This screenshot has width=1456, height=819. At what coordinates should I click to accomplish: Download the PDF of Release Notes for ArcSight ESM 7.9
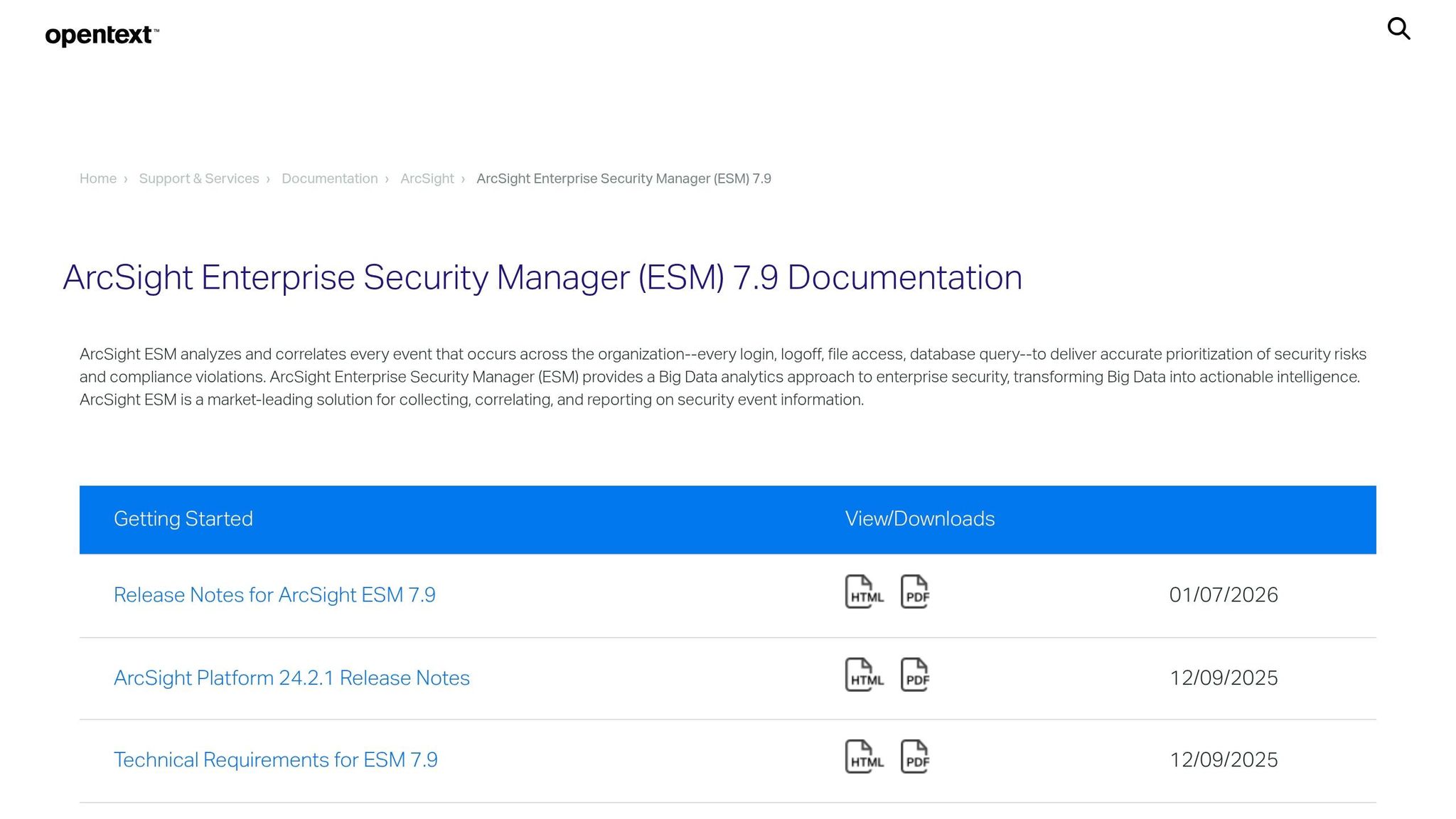(x=916, y=591)
